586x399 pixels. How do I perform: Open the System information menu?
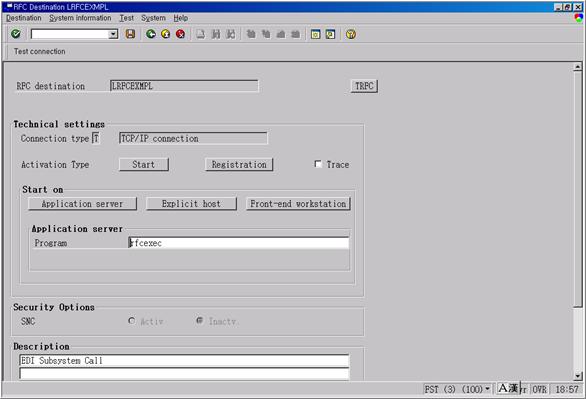point(80,18)
